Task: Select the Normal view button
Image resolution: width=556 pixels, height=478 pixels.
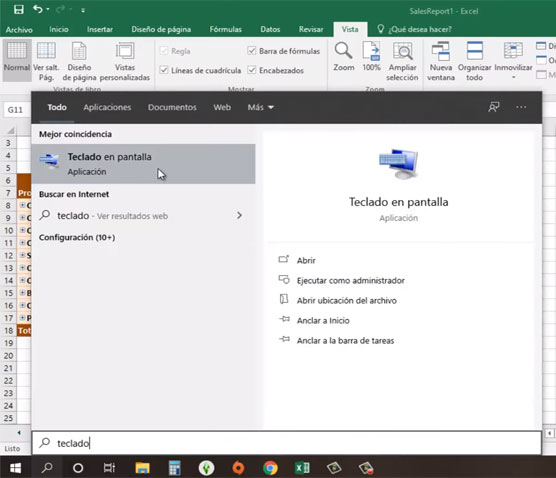Action: pos(17,60)
